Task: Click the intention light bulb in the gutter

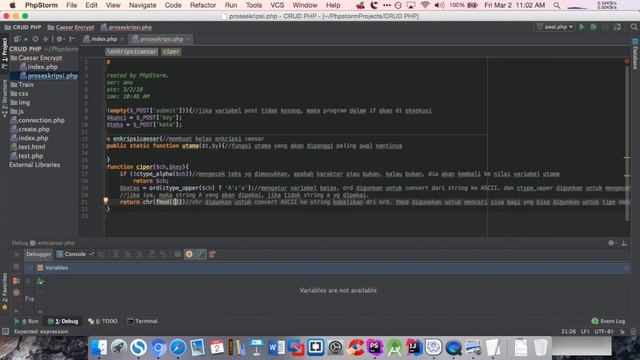Action: click(x=106, y=200)
